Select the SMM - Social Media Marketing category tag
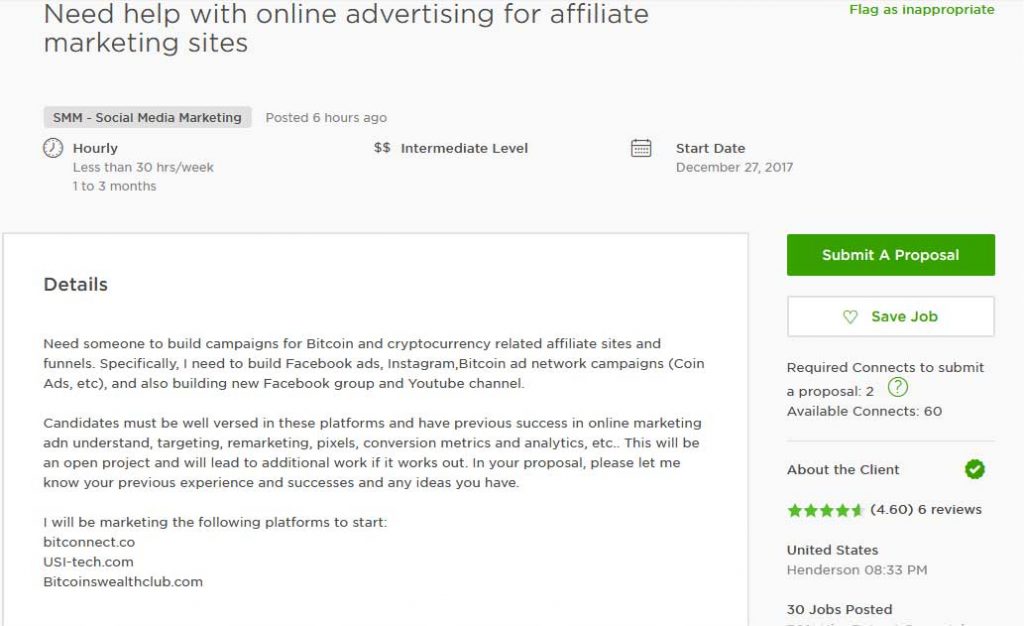This screenshot has height=626, width=1024. point(146,117)
